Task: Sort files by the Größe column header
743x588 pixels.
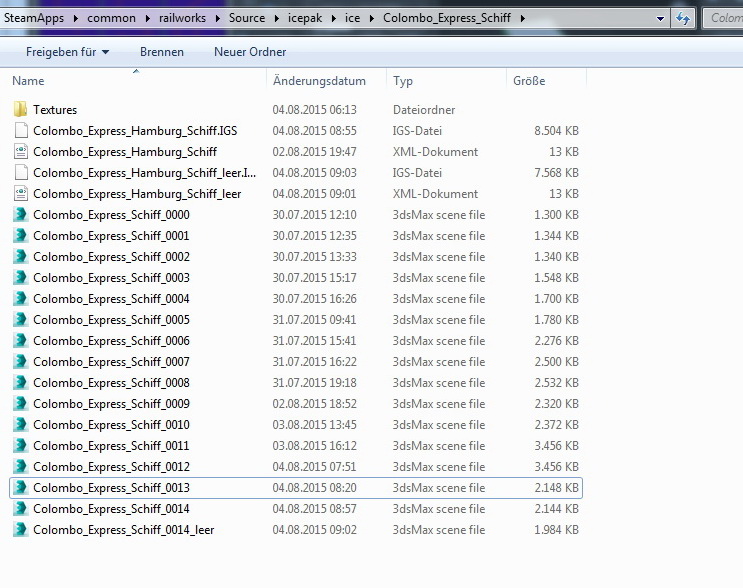Action: (529, 81)
